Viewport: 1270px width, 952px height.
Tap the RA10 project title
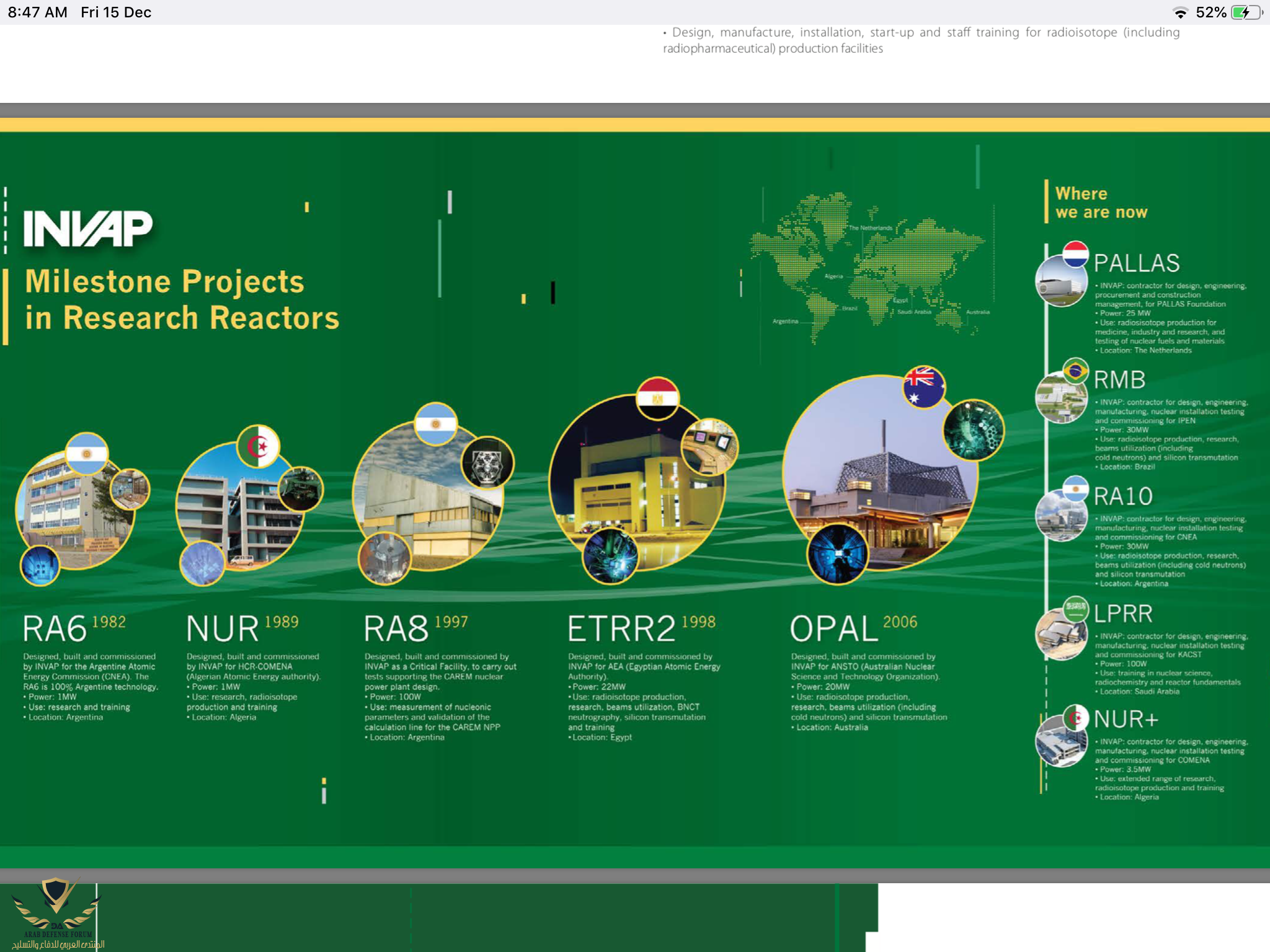[1123, 496]
